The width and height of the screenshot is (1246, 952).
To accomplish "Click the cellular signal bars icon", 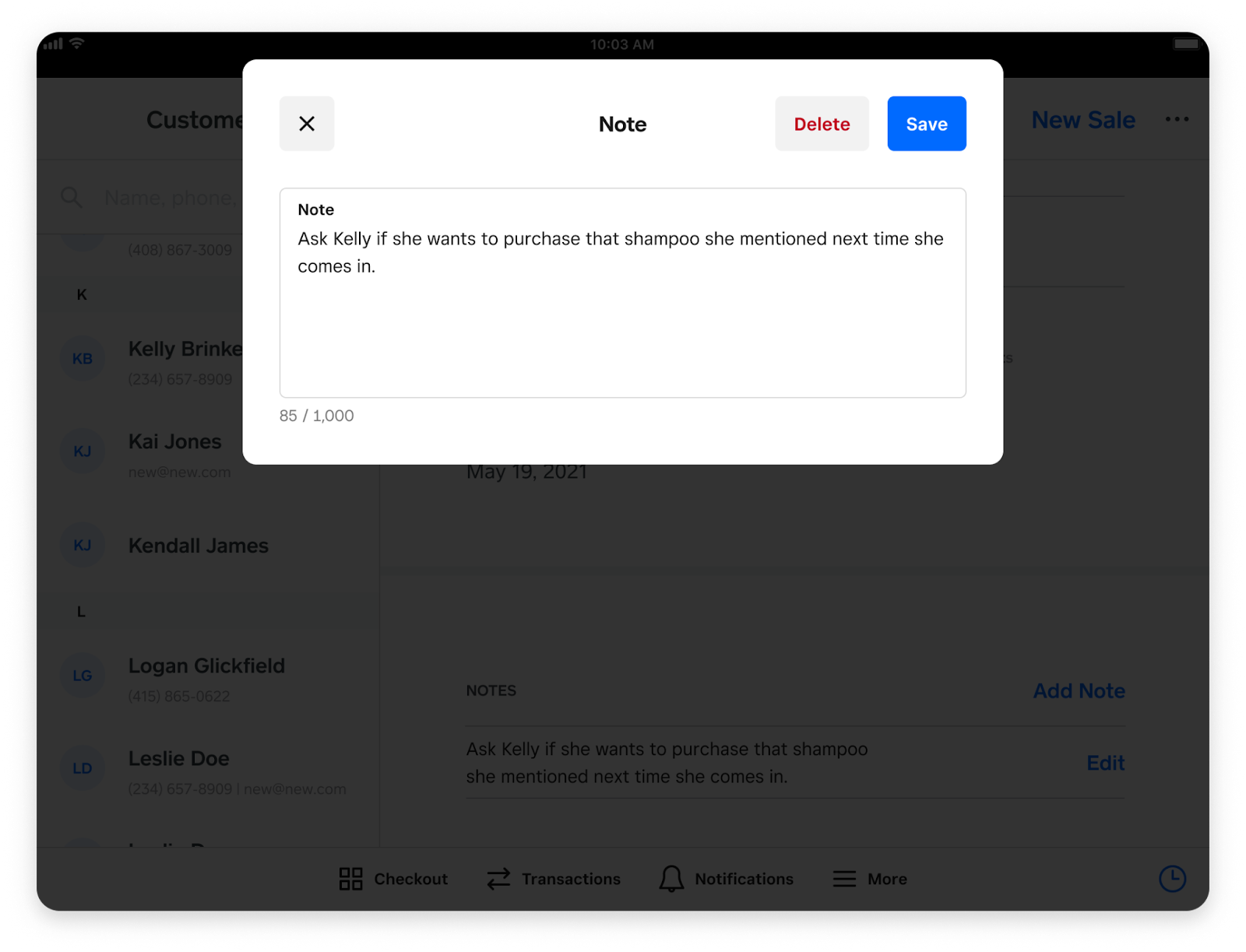I will [53, 44].
